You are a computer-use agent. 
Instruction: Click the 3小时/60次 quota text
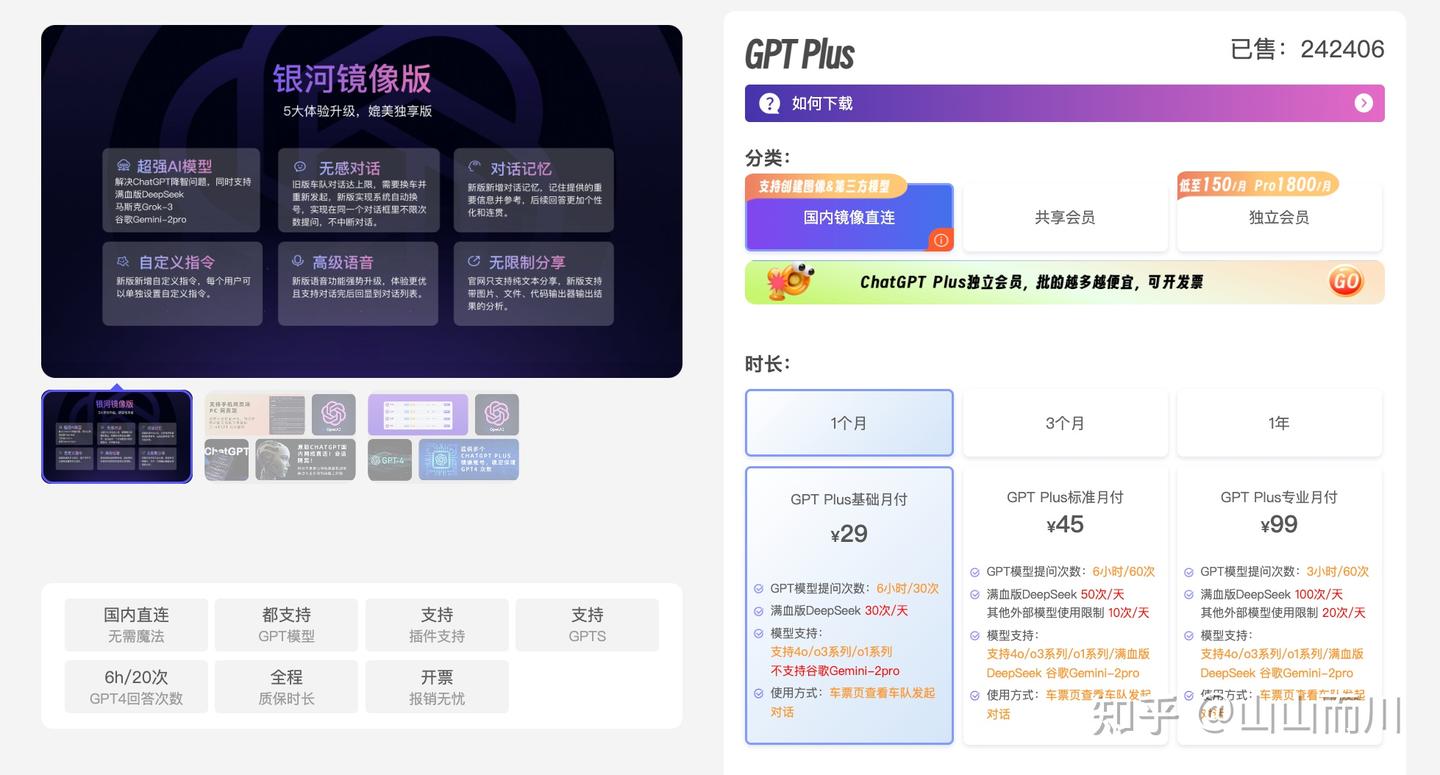1337,571
